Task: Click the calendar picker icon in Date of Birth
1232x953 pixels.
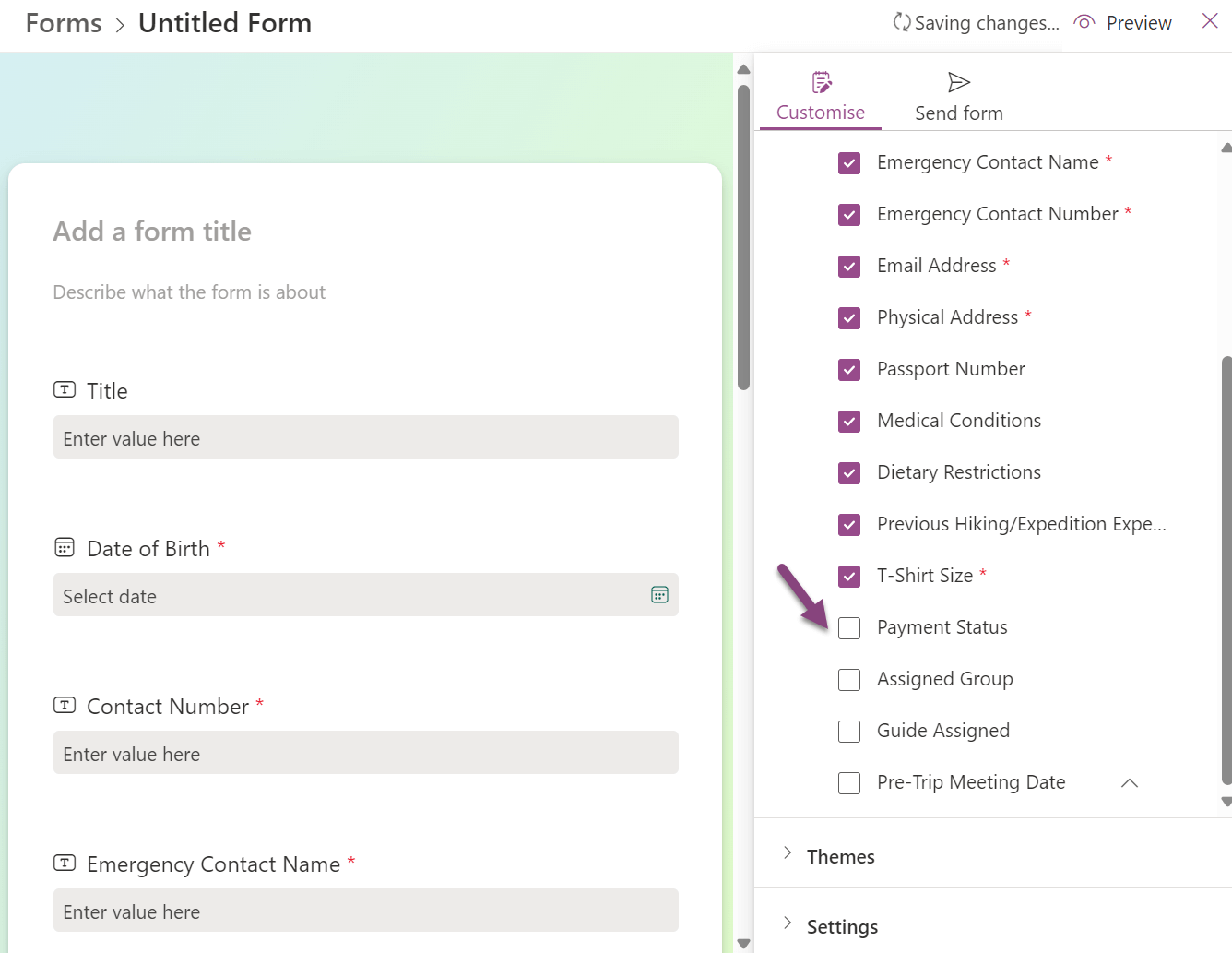Action: (659, 595)
